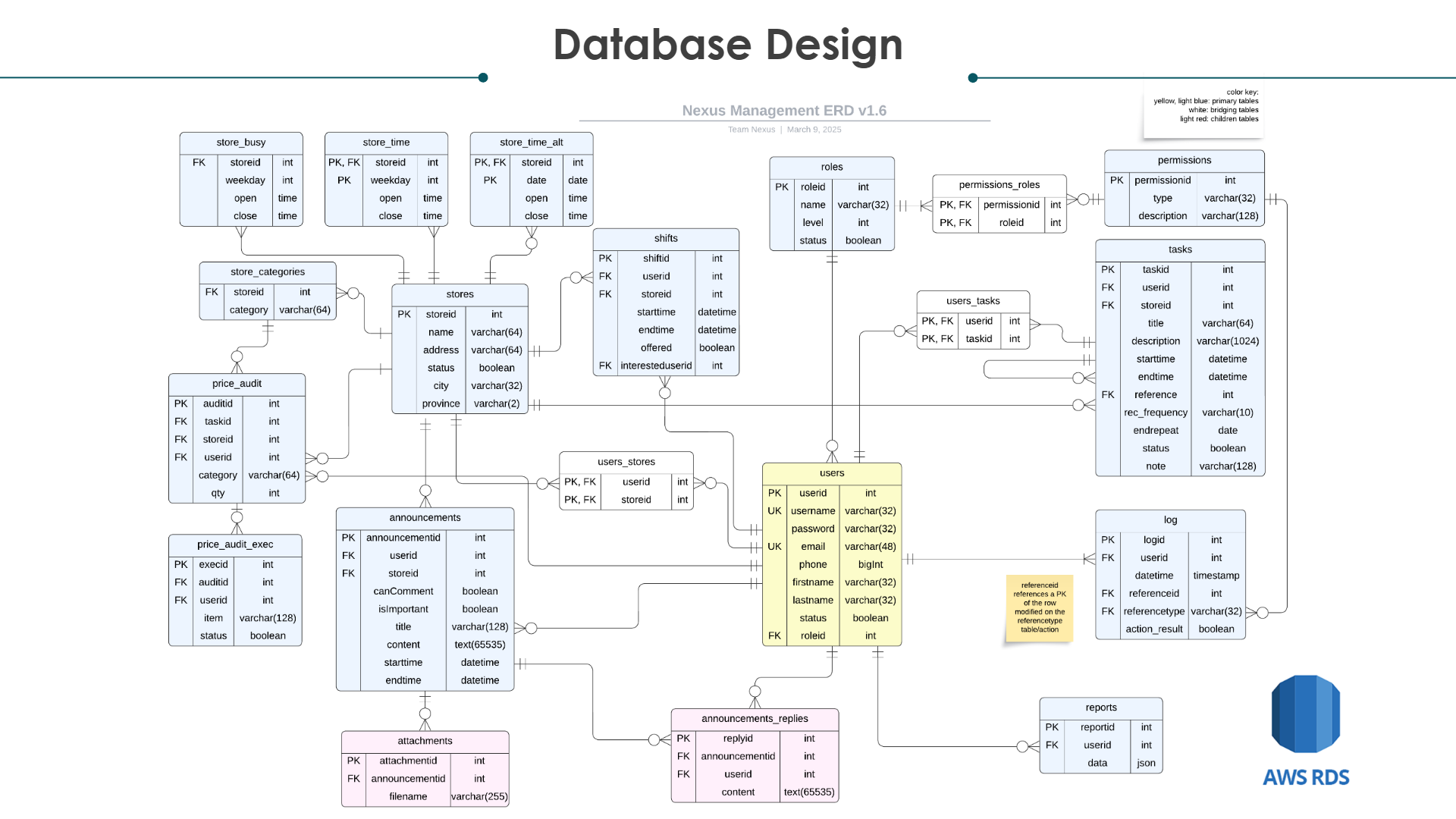Viewport: 1456px width, 819px height.
Task: Click the AWS RDS database icon
Action: [1305, 714]
